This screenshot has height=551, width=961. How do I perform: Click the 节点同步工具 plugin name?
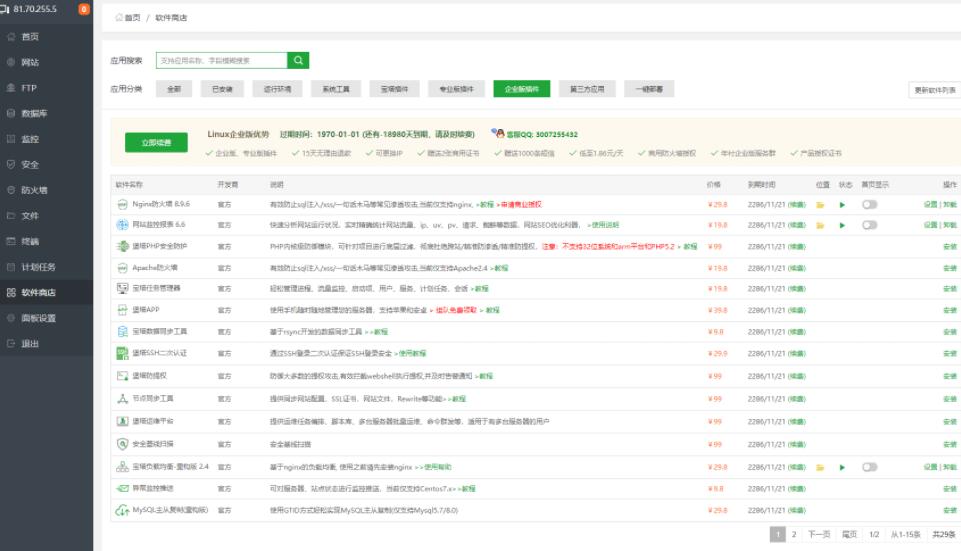point(153,399)
